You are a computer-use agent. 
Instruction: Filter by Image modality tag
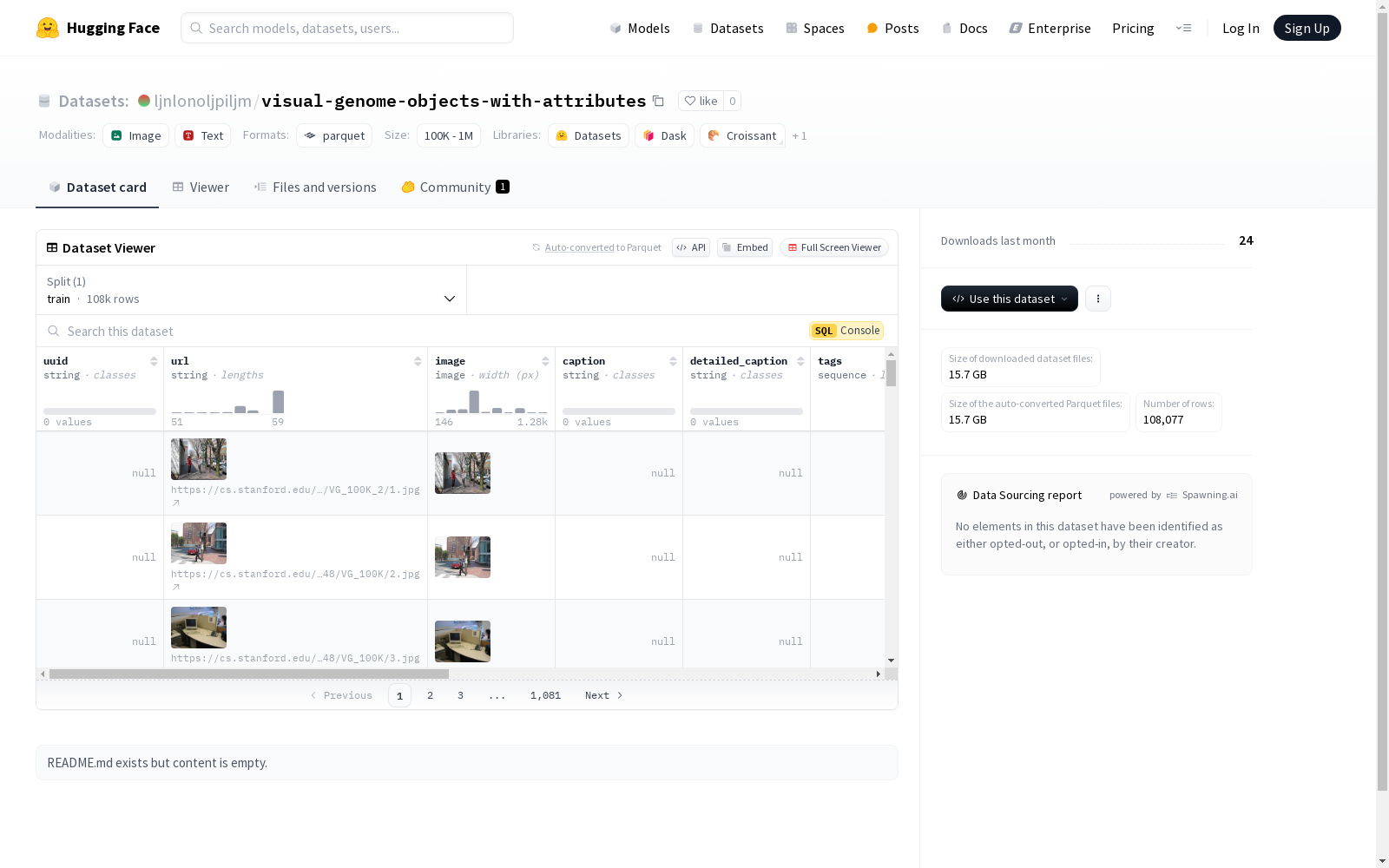point(136,135)
